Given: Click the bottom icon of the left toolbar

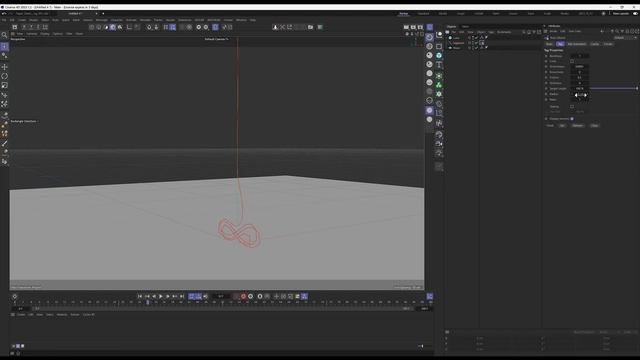Looking at the screenshot, I should click(x=4, y=162).
